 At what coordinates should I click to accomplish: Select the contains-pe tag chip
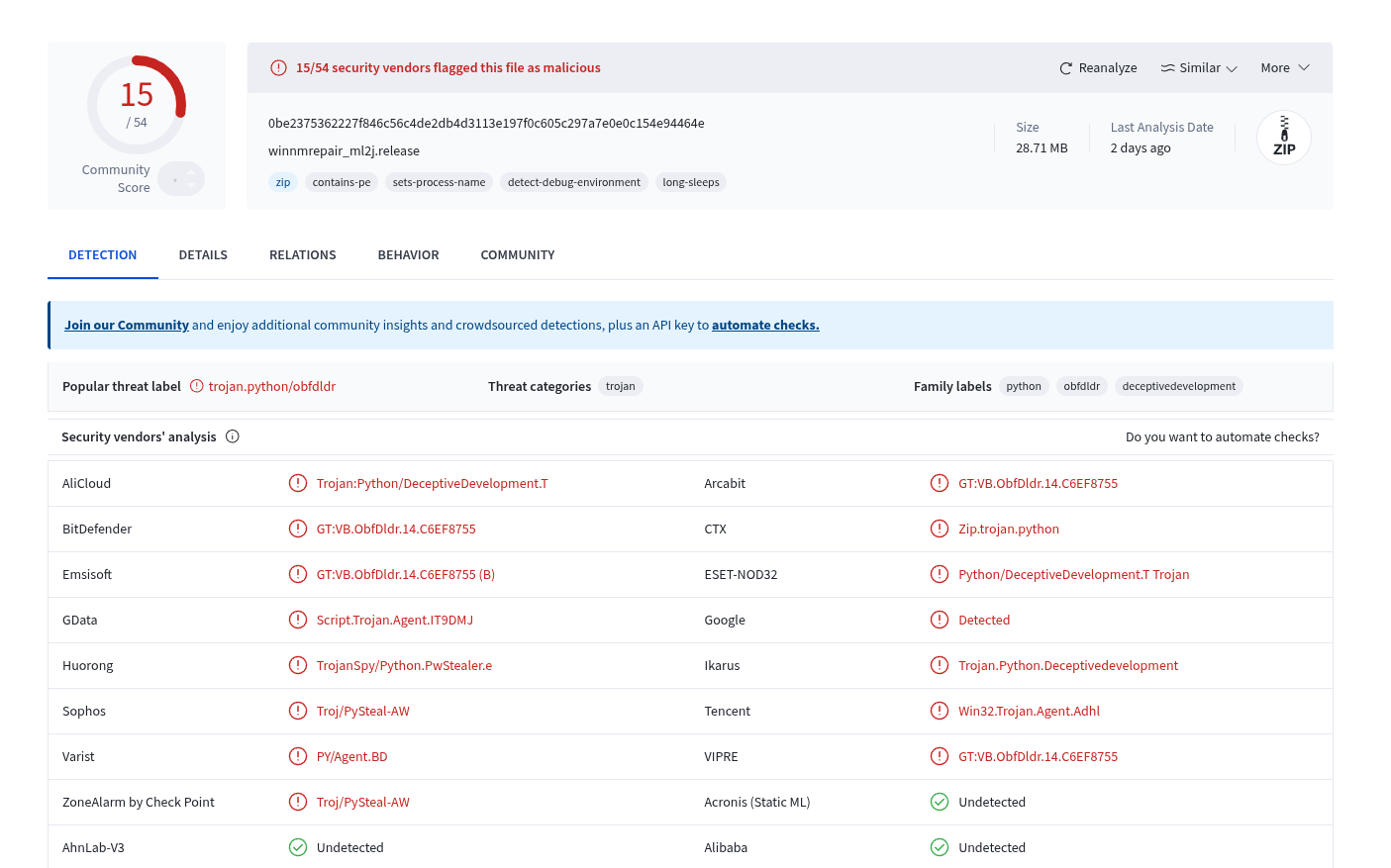[x=341, y=182]
